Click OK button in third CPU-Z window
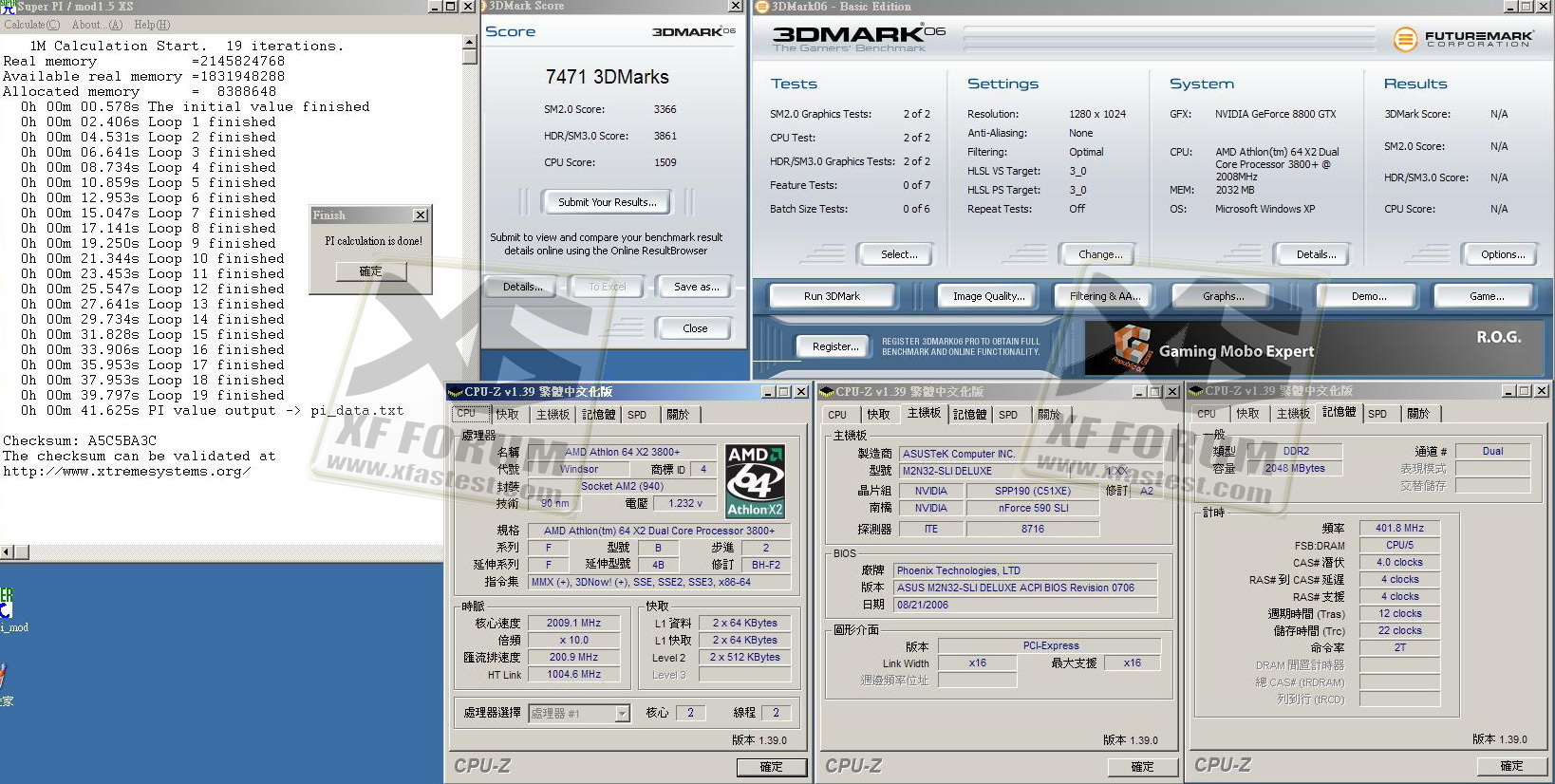This screenshot has width=1555, height=784. coord(1511,766)
